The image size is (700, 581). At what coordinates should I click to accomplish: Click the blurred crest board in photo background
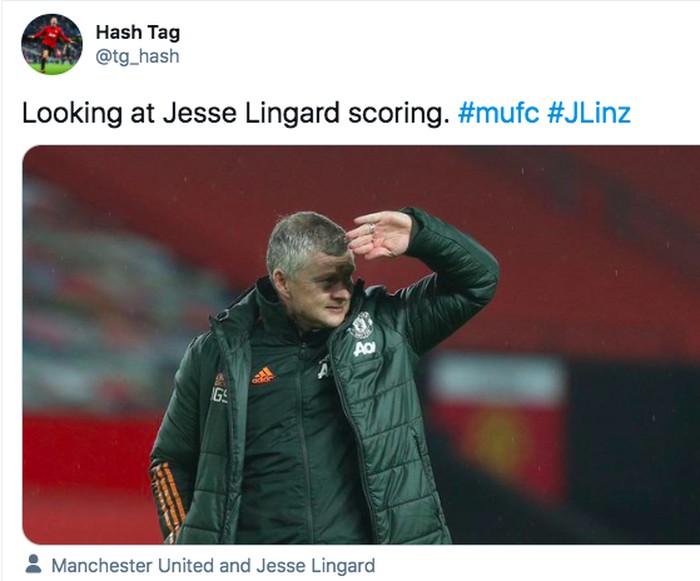(498, 424)
